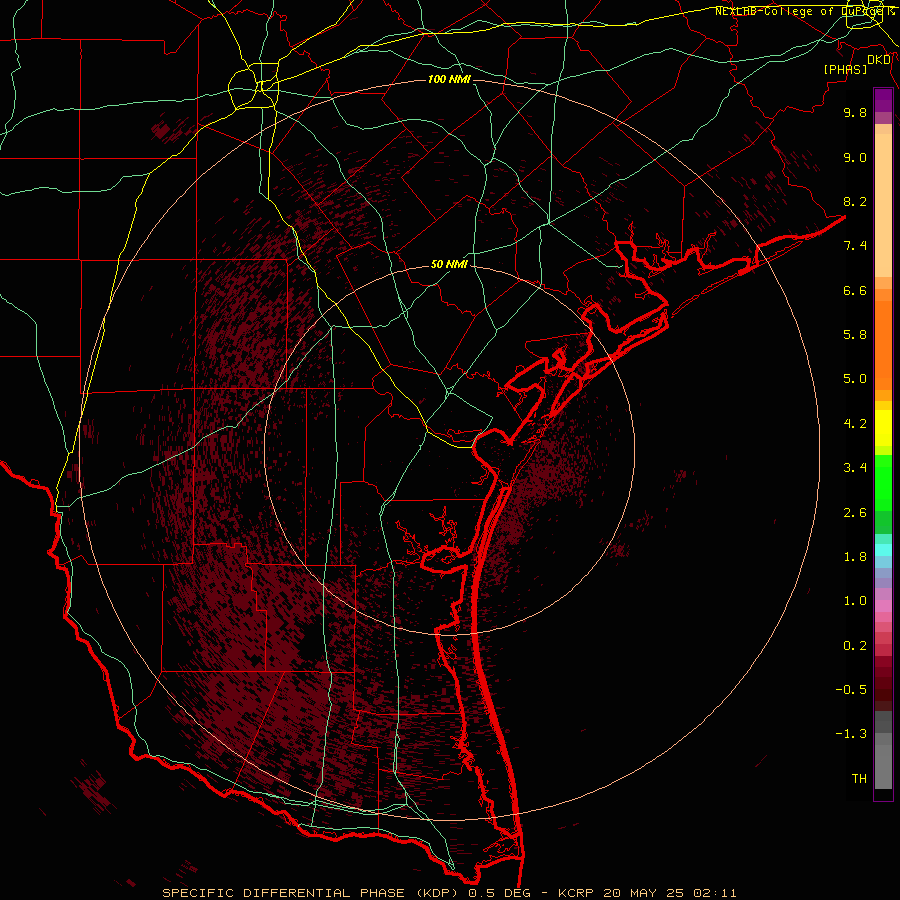Click the dark orange segment of the color bar

(883, 346)
